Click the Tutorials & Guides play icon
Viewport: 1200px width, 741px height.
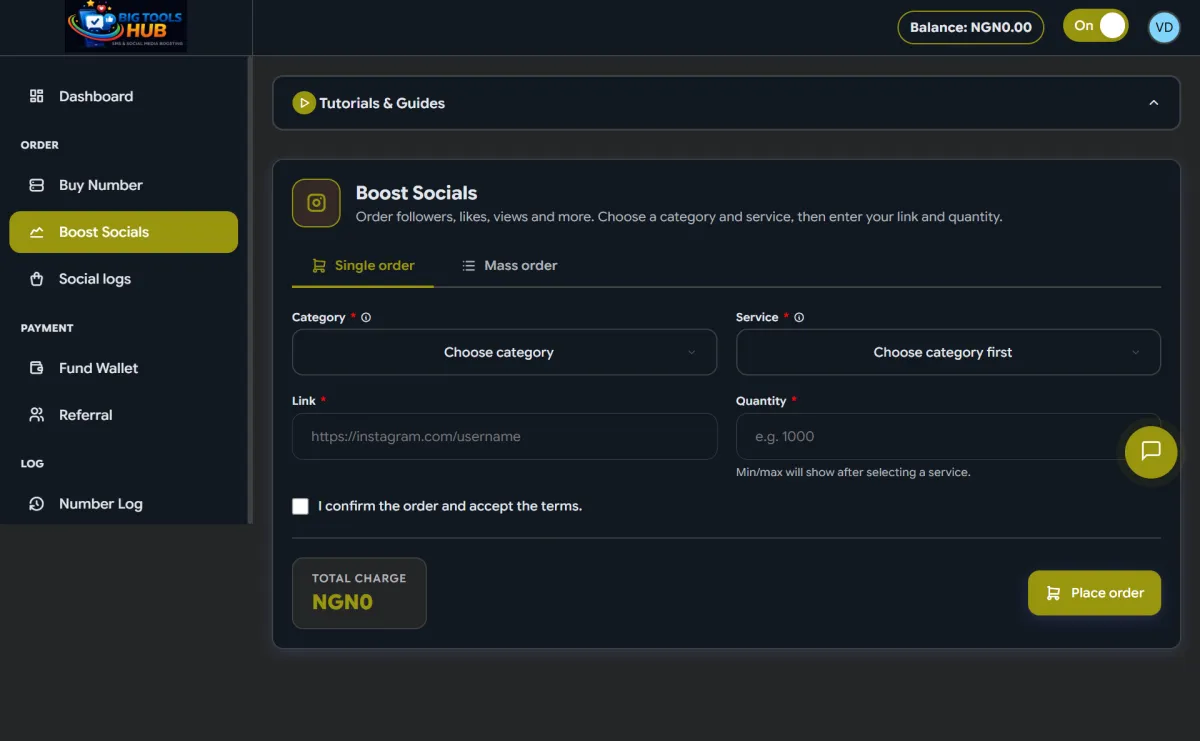pyautogui.click(x=303, y=103)
